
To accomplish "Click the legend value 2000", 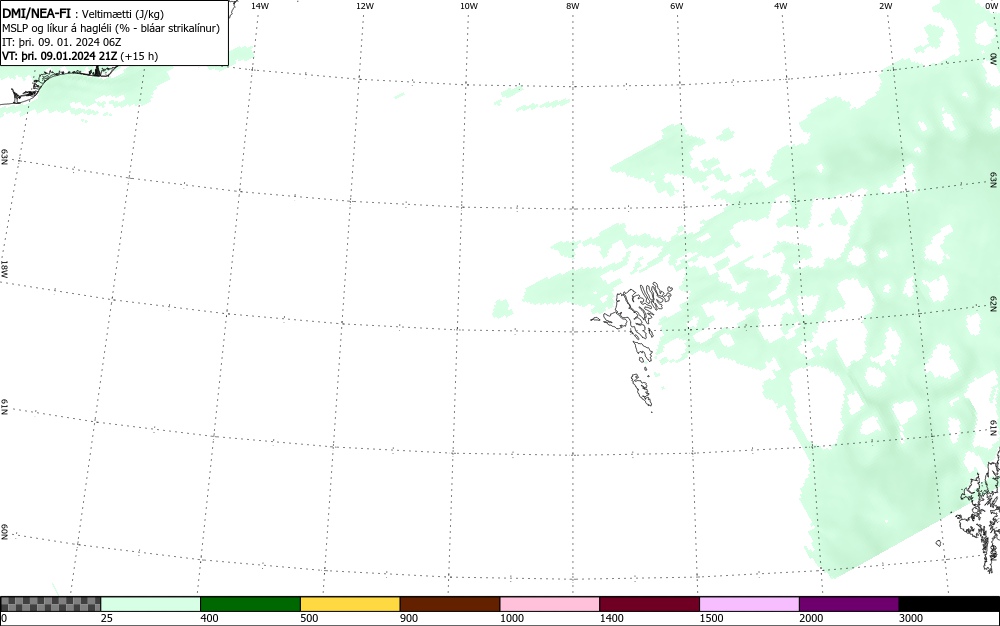I will (811, 618).
